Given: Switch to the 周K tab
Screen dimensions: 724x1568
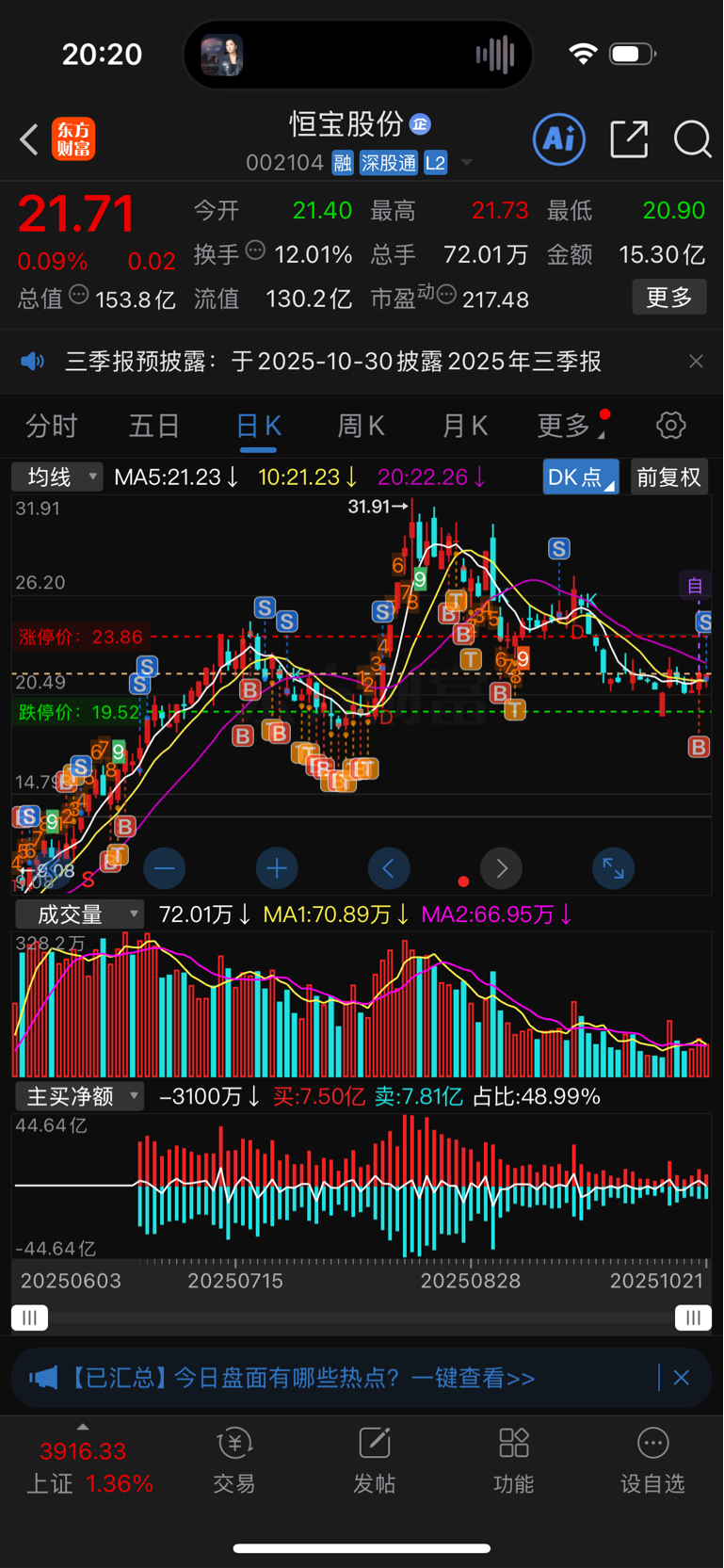Looking at the screenshot, I should 361,427.
